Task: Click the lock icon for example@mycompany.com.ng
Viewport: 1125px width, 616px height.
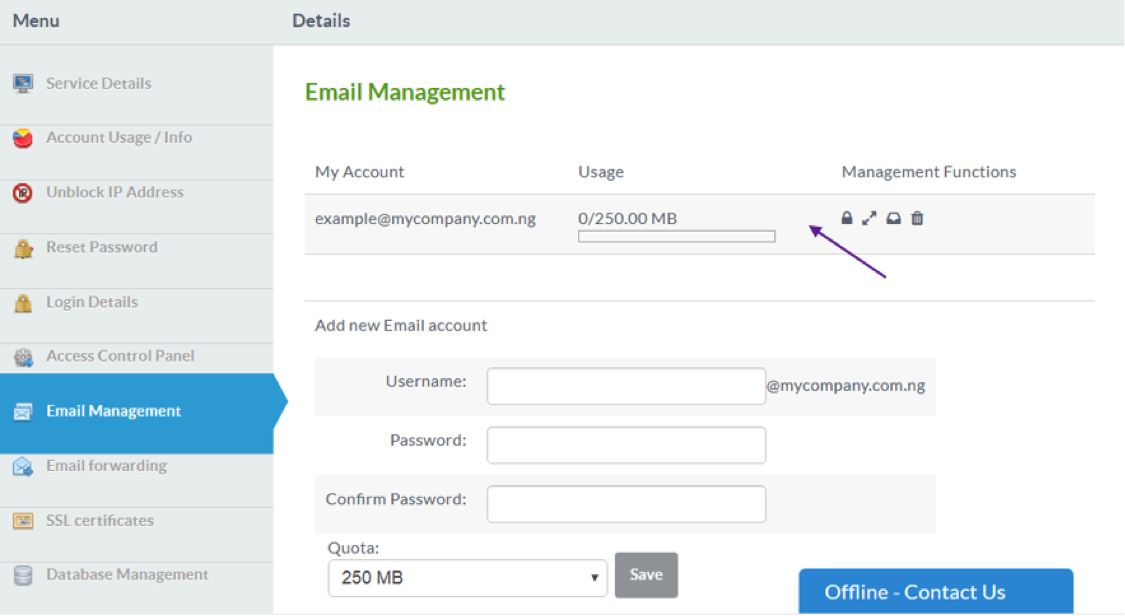Action: (847, 218)
